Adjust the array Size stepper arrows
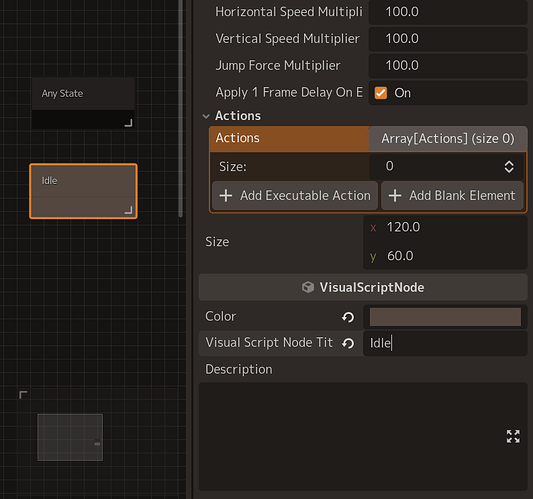533x499 pixels. pyautogui.click(x=509, y=167)
